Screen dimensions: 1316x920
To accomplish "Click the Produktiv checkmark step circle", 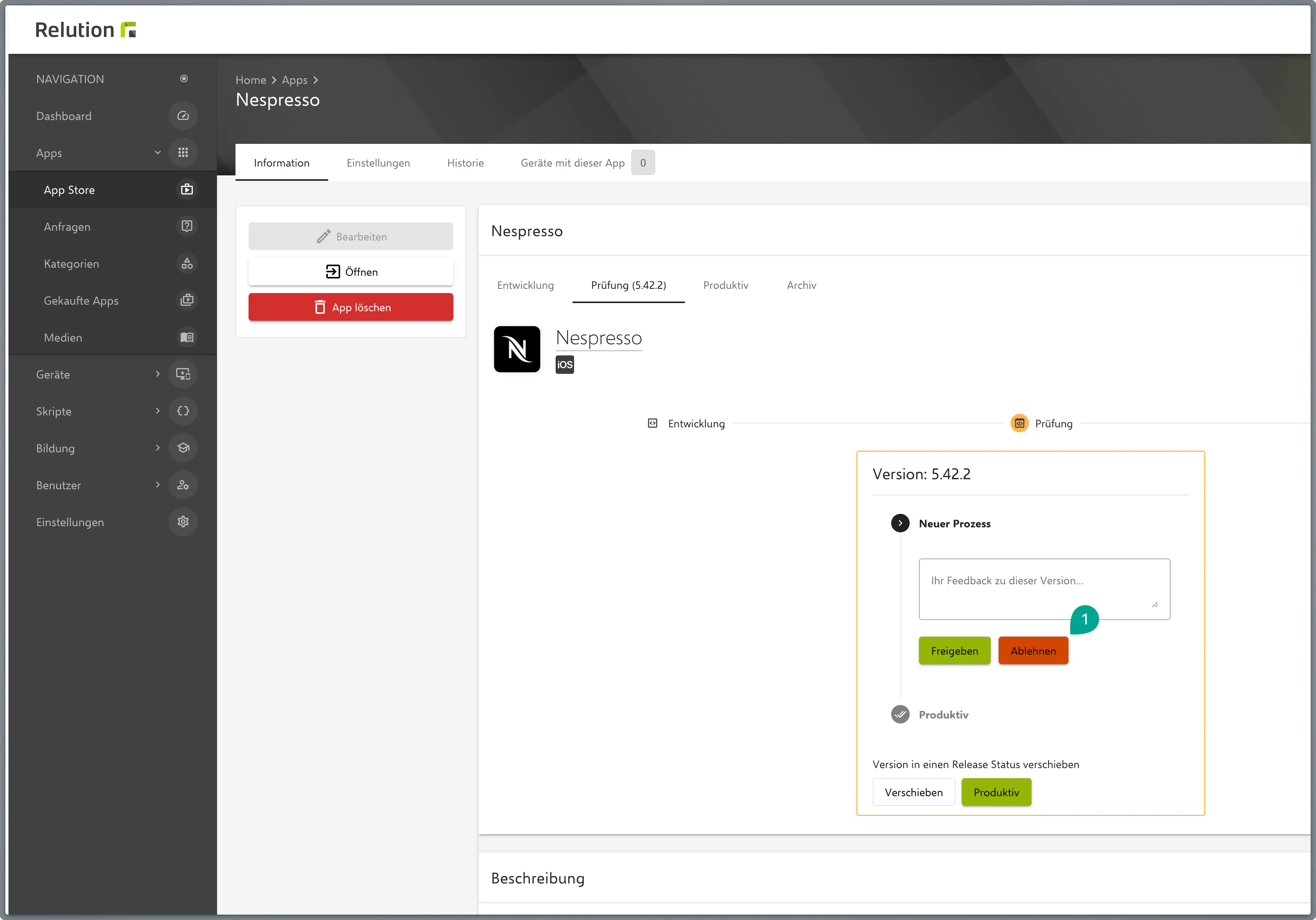I will (x=900, y=714).
